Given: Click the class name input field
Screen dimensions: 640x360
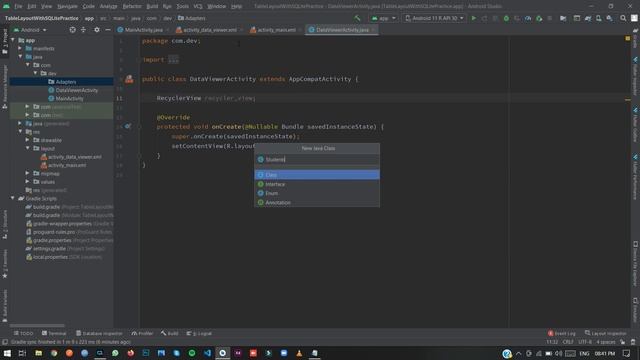Looking at the screenshot, I should [x=317, y=159].
